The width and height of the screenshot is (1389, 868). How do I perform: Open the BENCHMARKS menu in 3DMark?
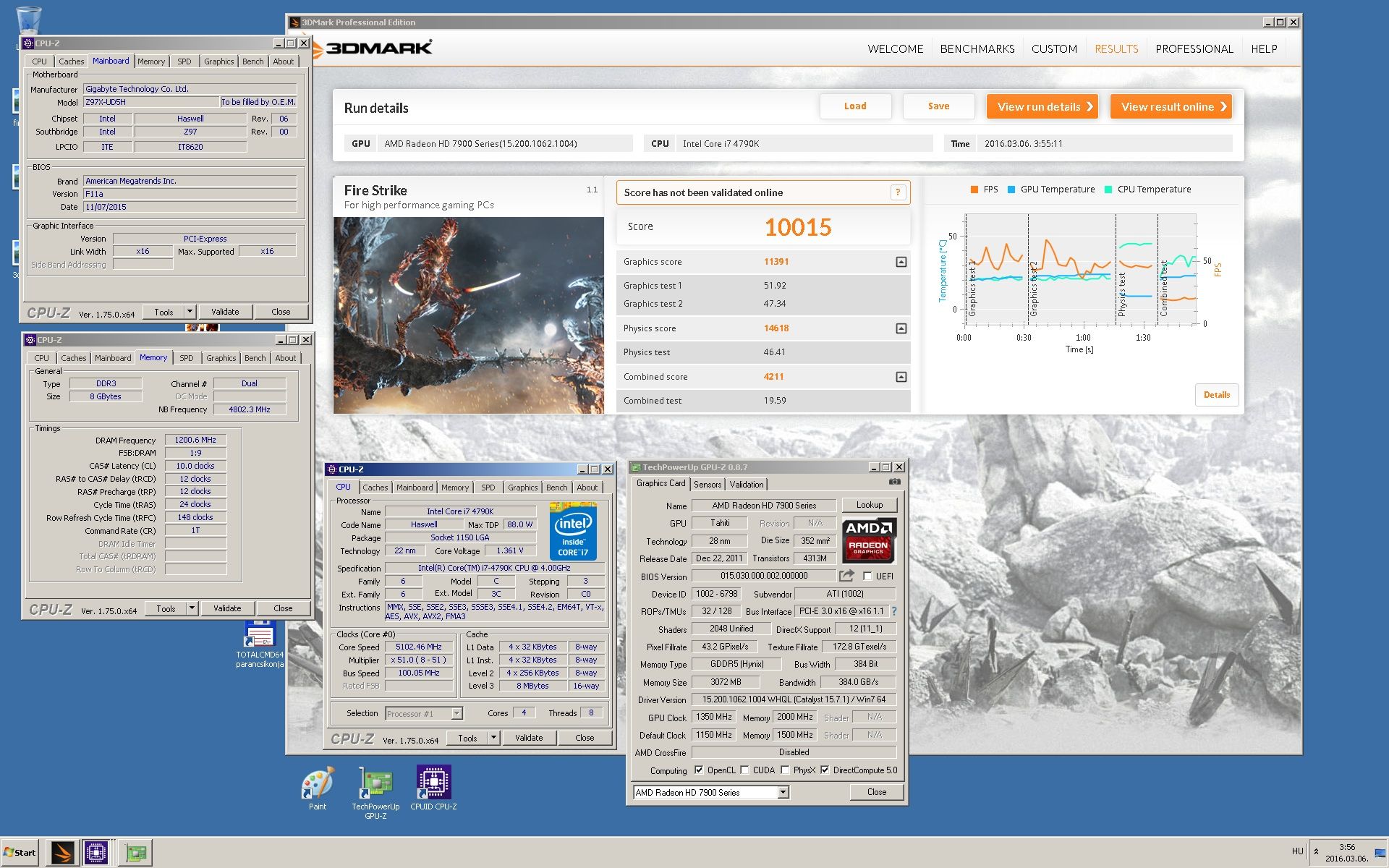[x=977, y=48]
